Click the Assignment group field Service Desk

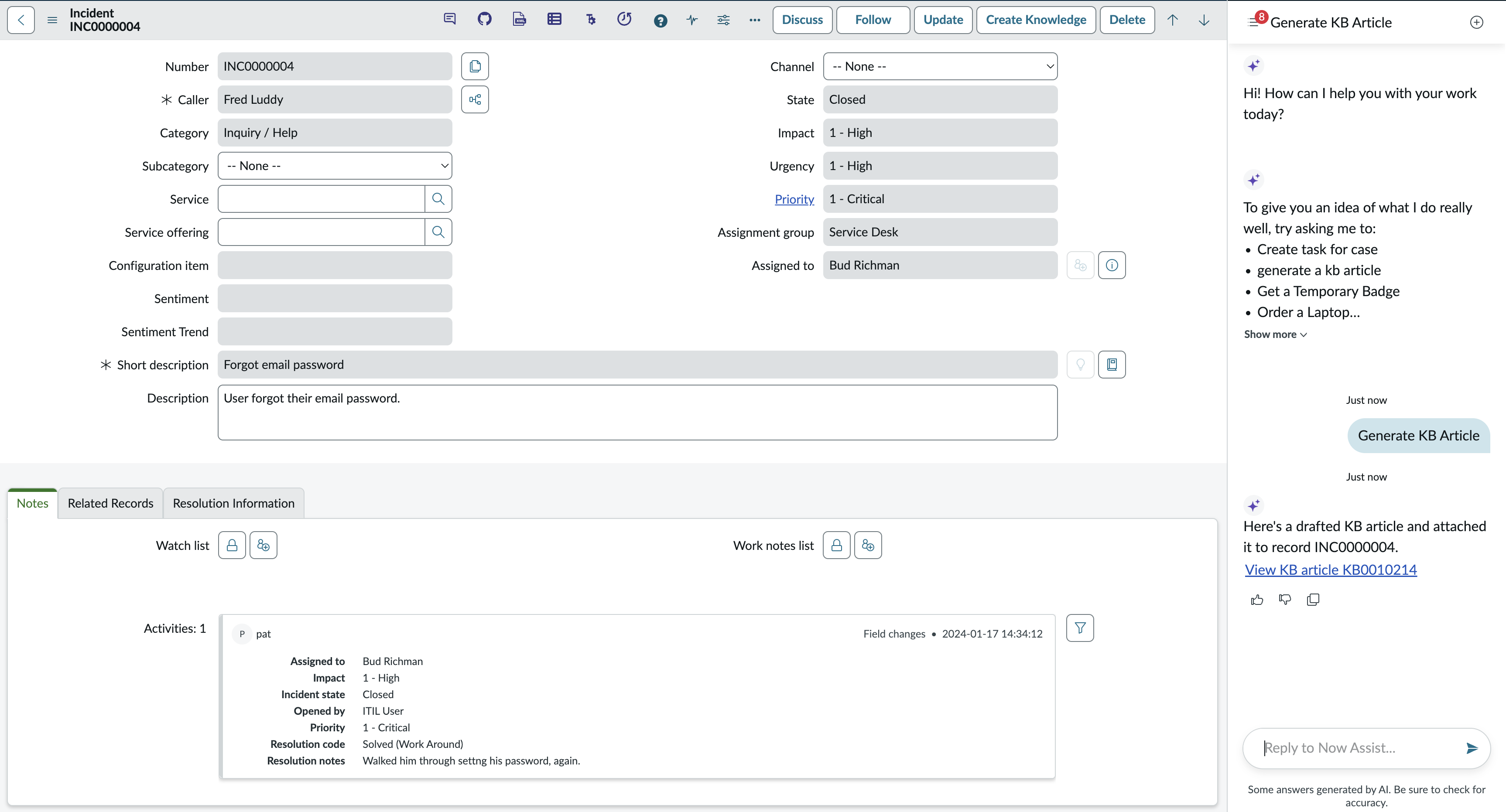click(940, 232)
